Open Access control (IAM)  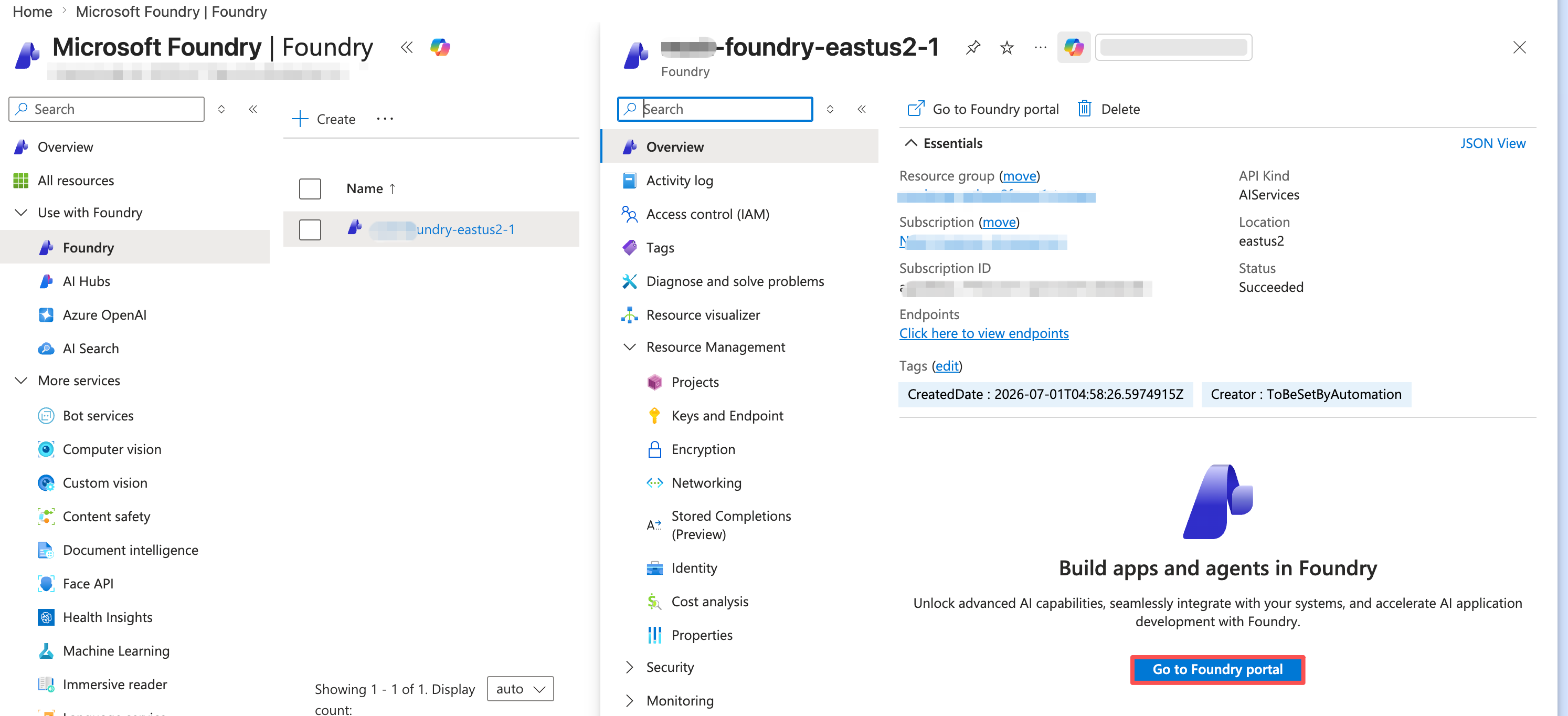[708, 214]
